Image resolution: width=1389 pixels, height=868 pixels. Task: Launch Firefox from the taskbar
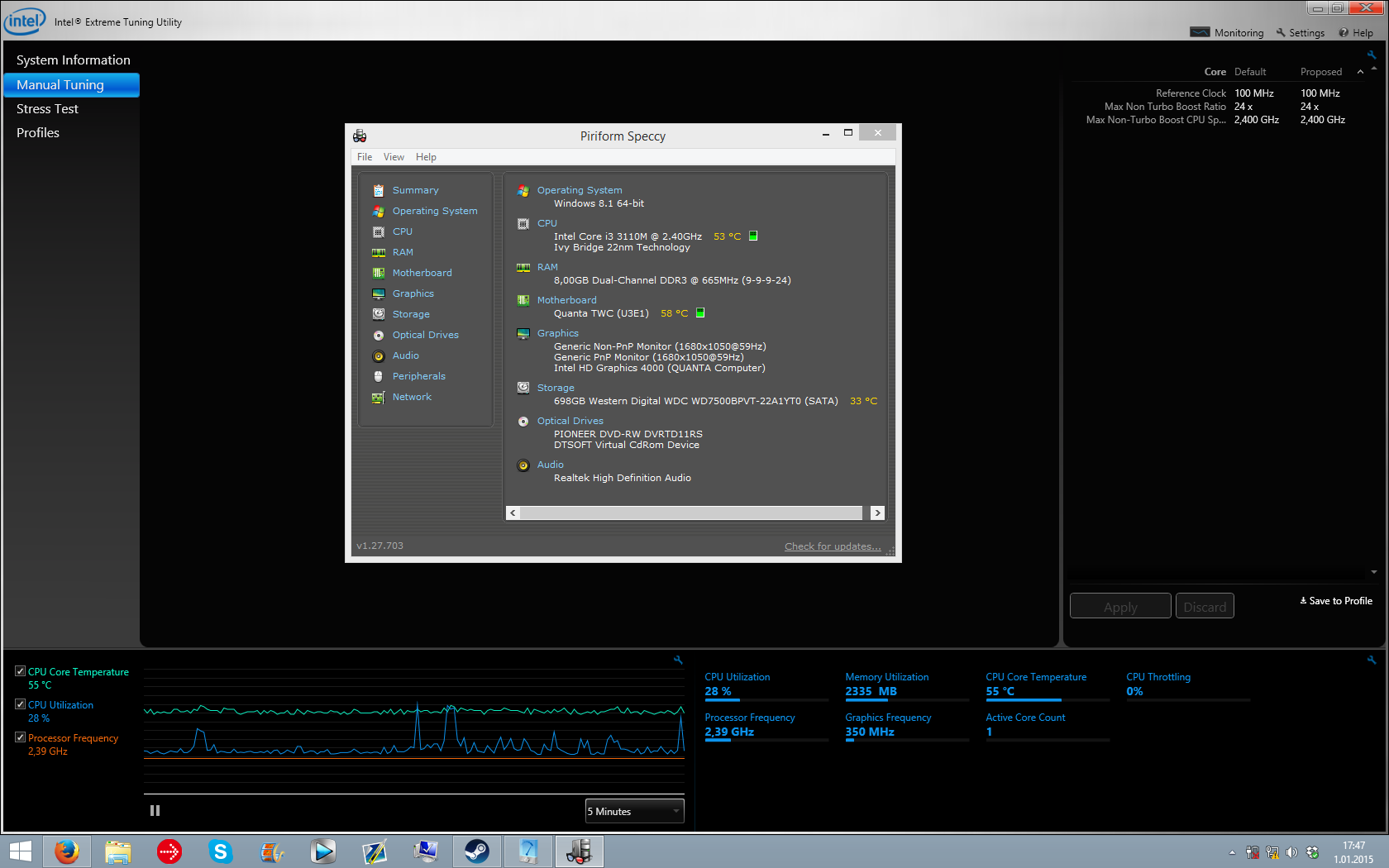tap(67, 851)
